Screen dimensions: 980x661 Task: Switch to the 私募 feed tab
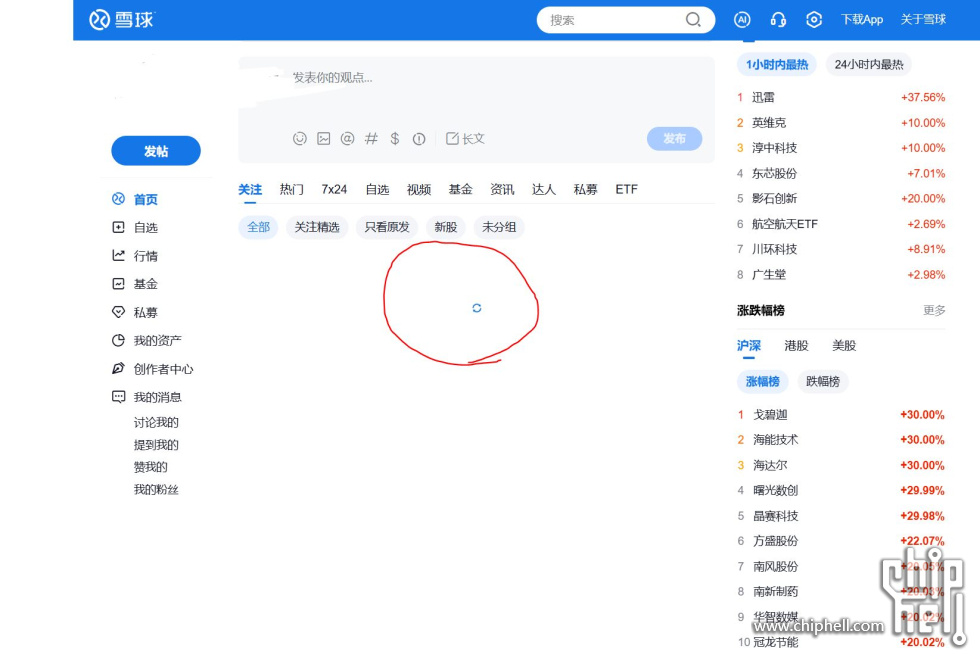pyautogui.click(x=586, y=189)
